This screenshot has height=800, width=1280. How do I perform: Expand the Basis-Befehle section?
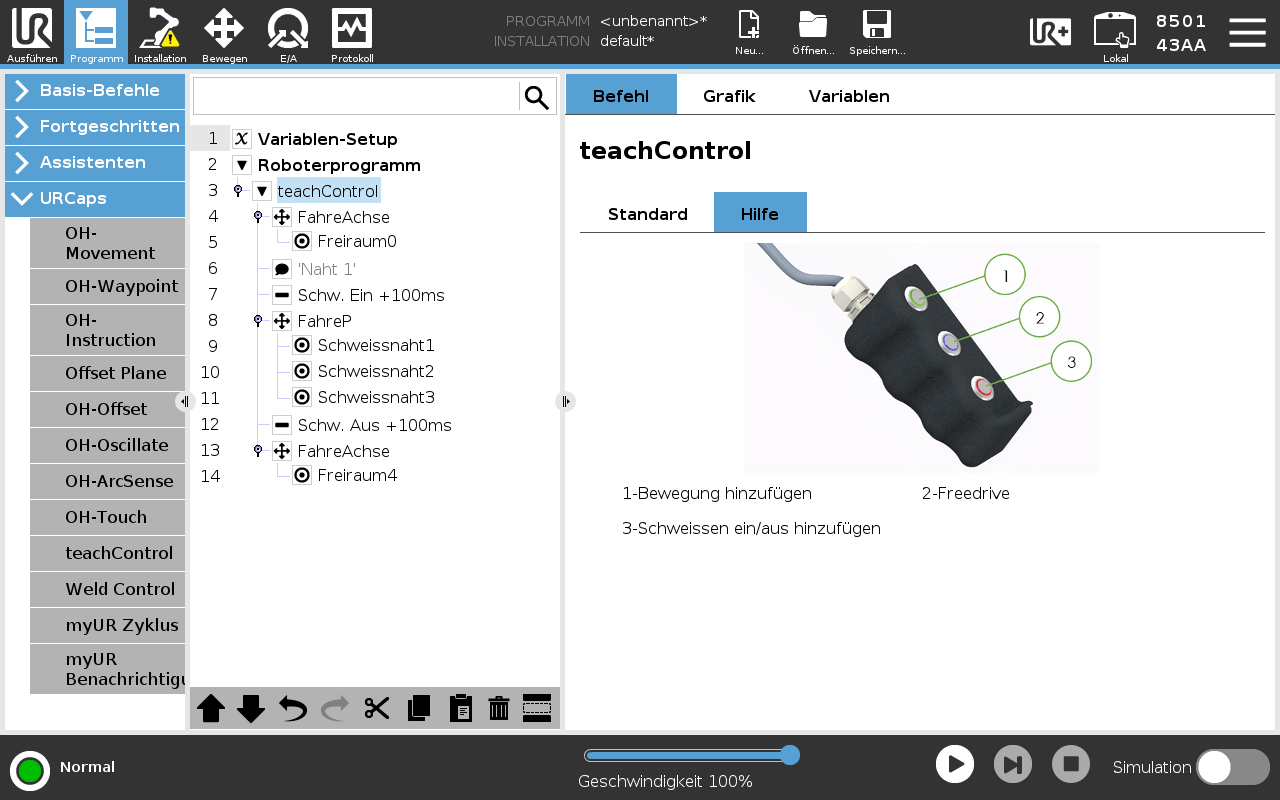tap(95, 90)
